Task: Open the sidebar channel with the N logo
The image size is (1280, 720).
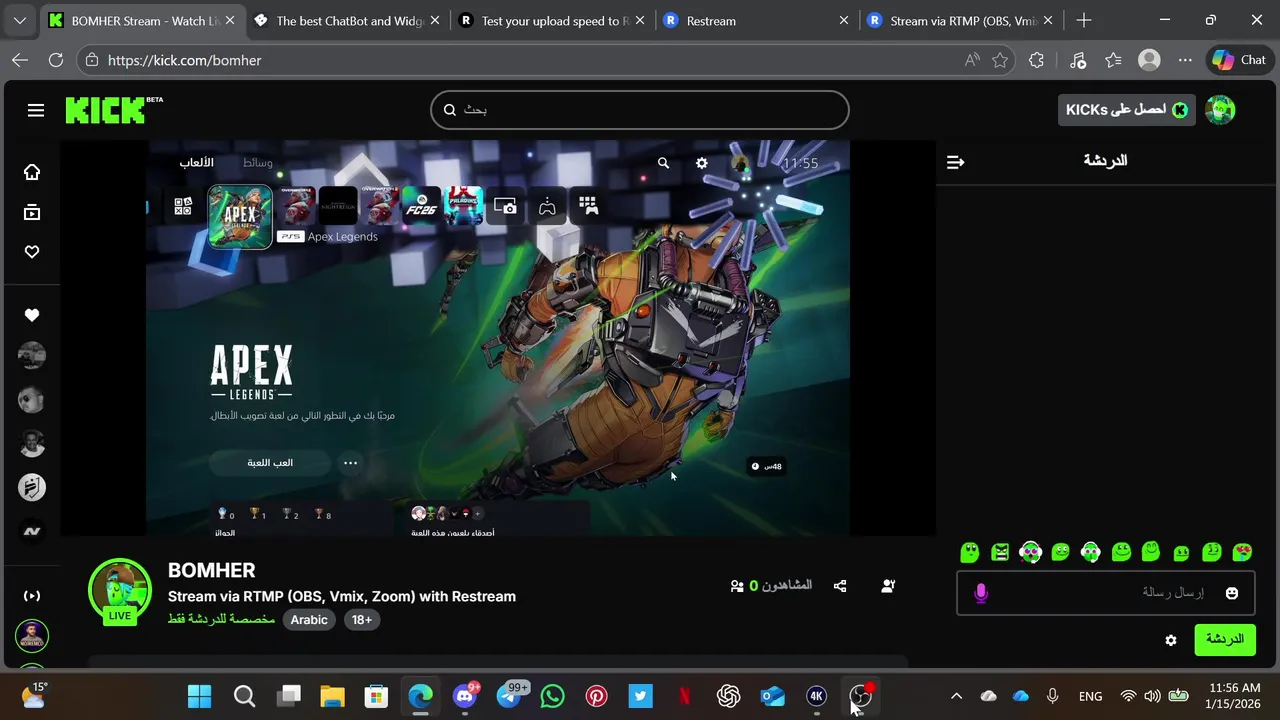Action: [32, 531]
